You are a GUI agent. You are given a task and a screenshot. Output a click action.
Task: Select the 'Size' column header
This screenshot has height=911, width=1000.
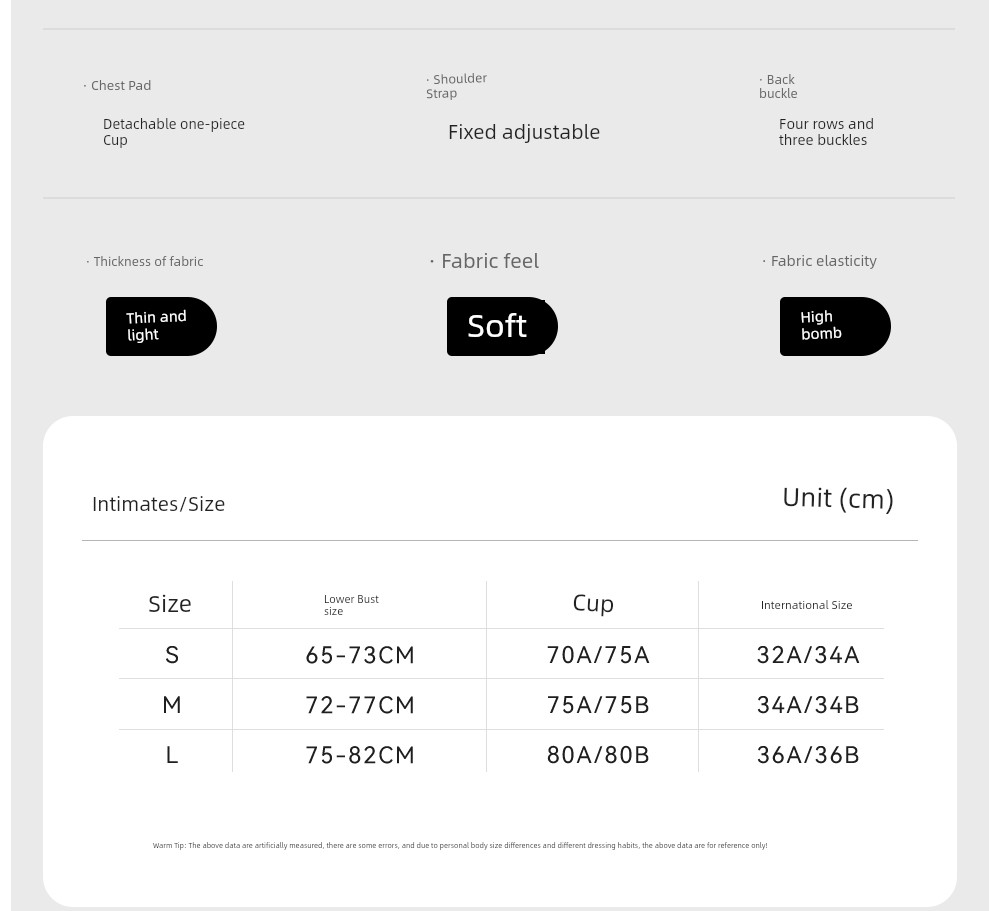[170, 604]
